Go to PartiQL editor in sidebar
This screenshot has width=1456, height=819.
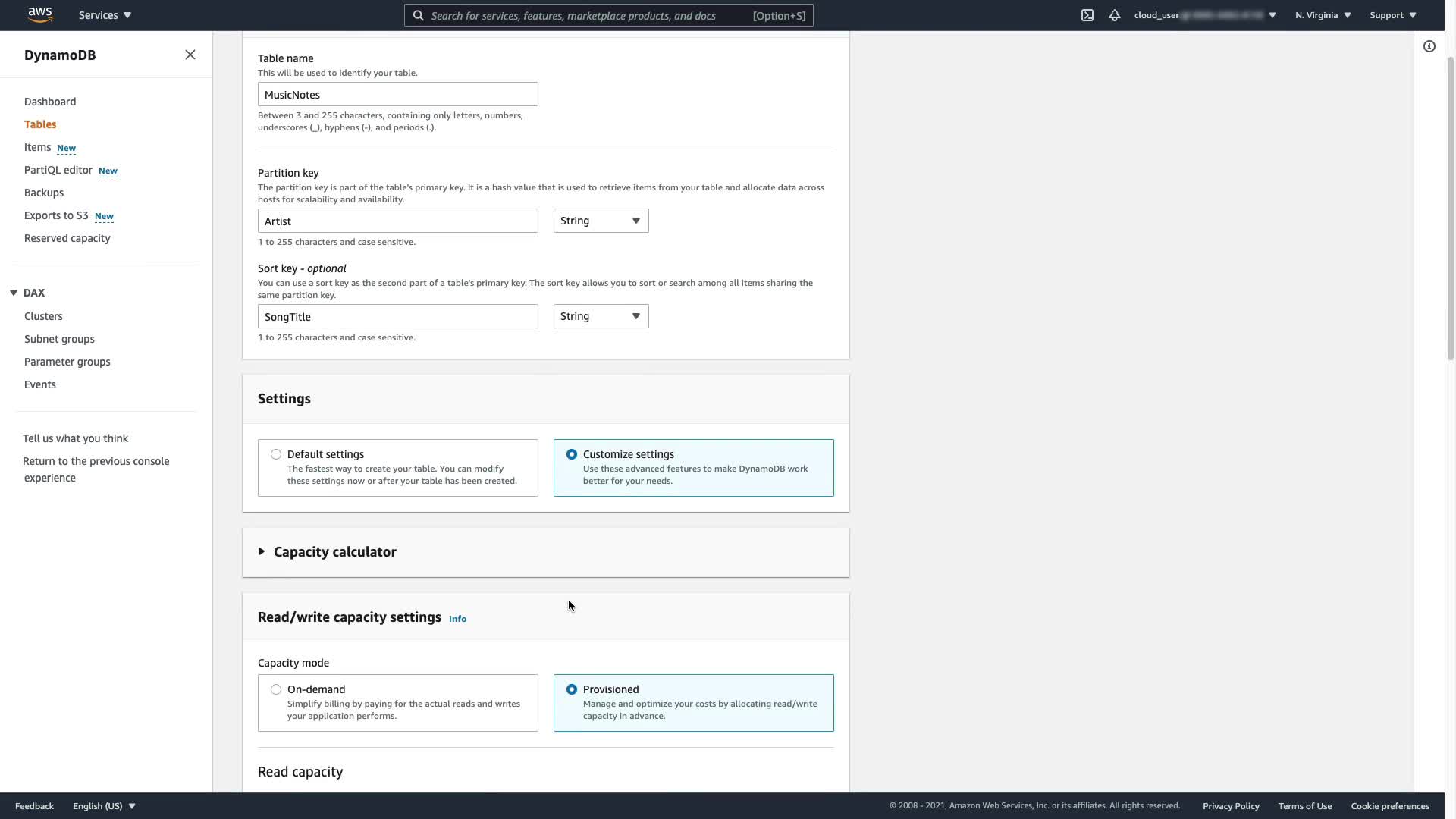tap(58, 170)
